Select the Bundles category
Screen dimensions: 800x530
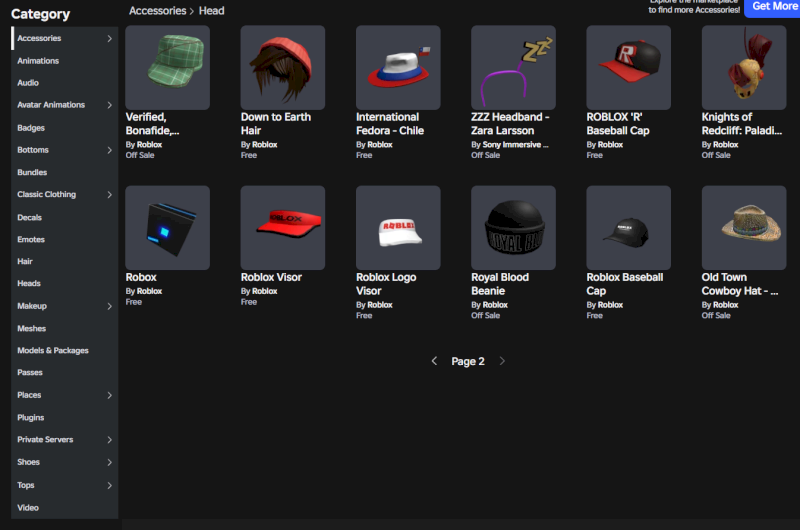(x=32, y=172)
